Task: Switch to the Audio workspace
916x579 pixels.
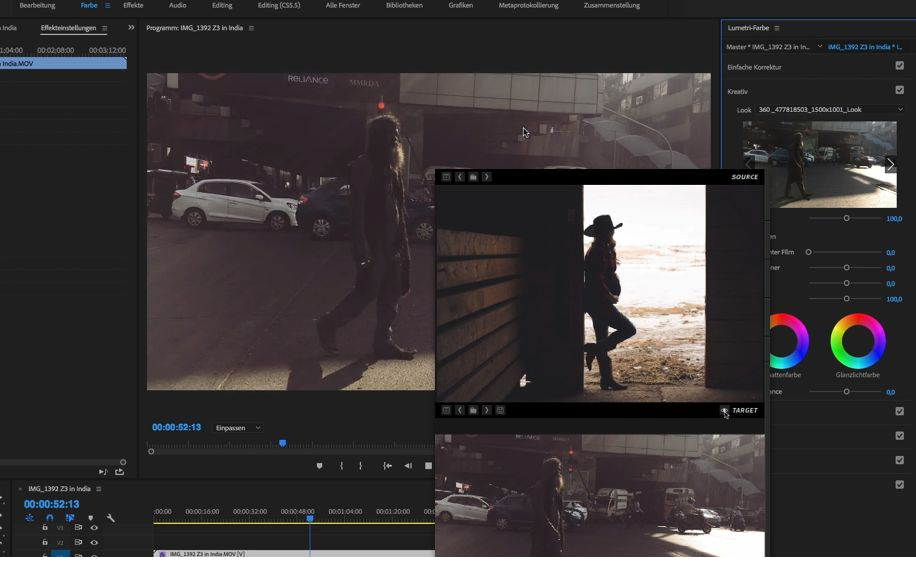Action: [x=178, y=5]
